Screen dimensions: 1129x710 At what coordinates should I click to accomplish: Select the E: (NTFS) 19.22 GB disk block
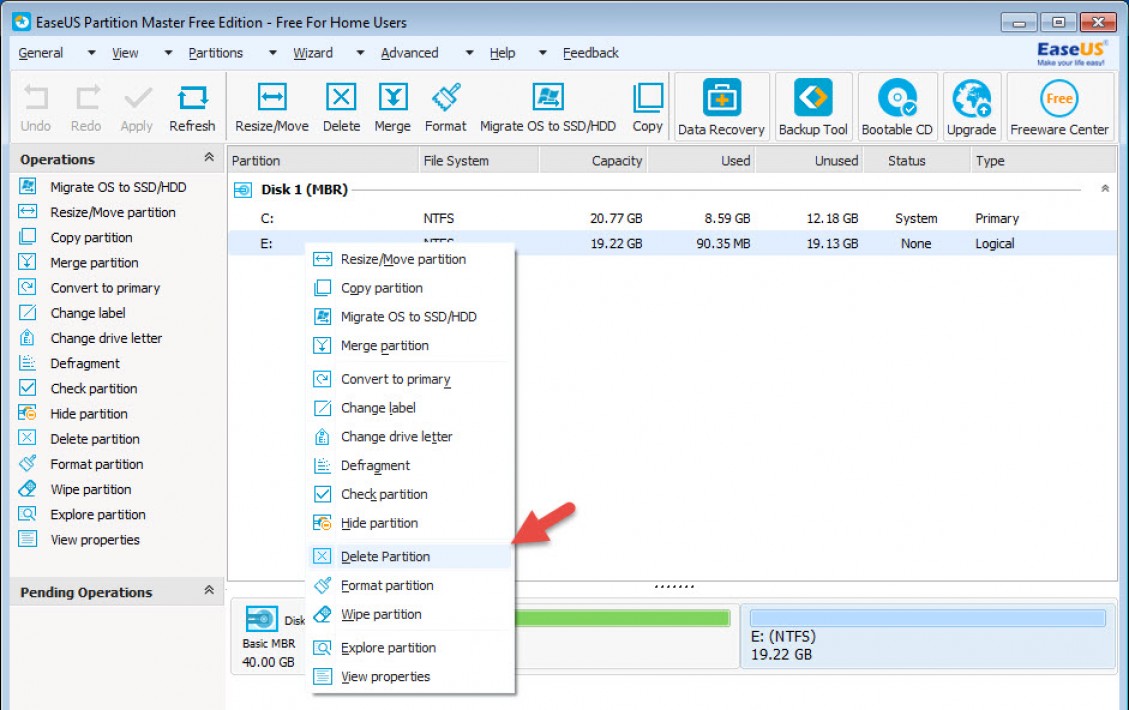(x=927, y=637)
